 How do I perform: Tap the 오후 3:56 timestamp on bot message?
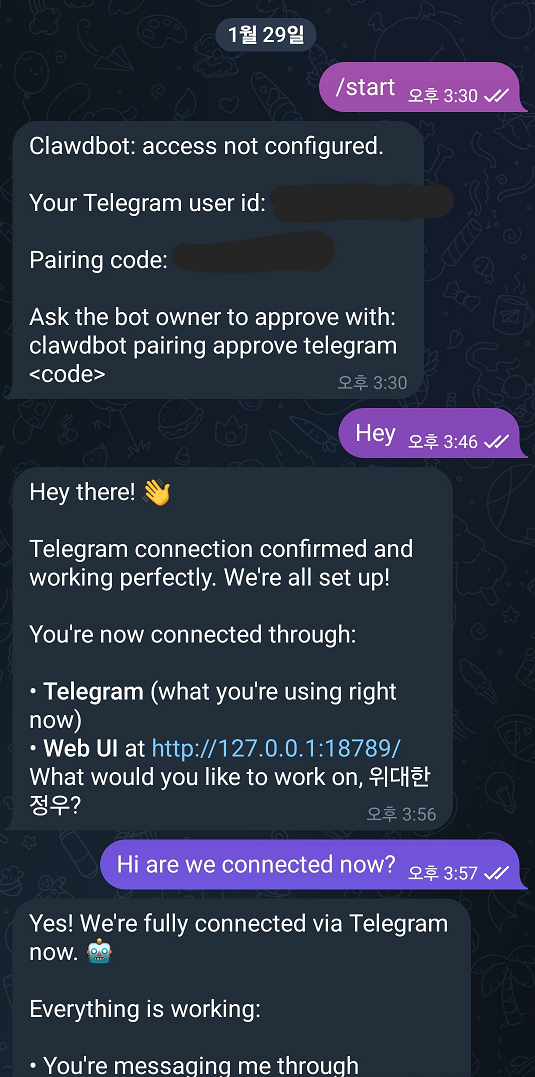click(401, 814)
